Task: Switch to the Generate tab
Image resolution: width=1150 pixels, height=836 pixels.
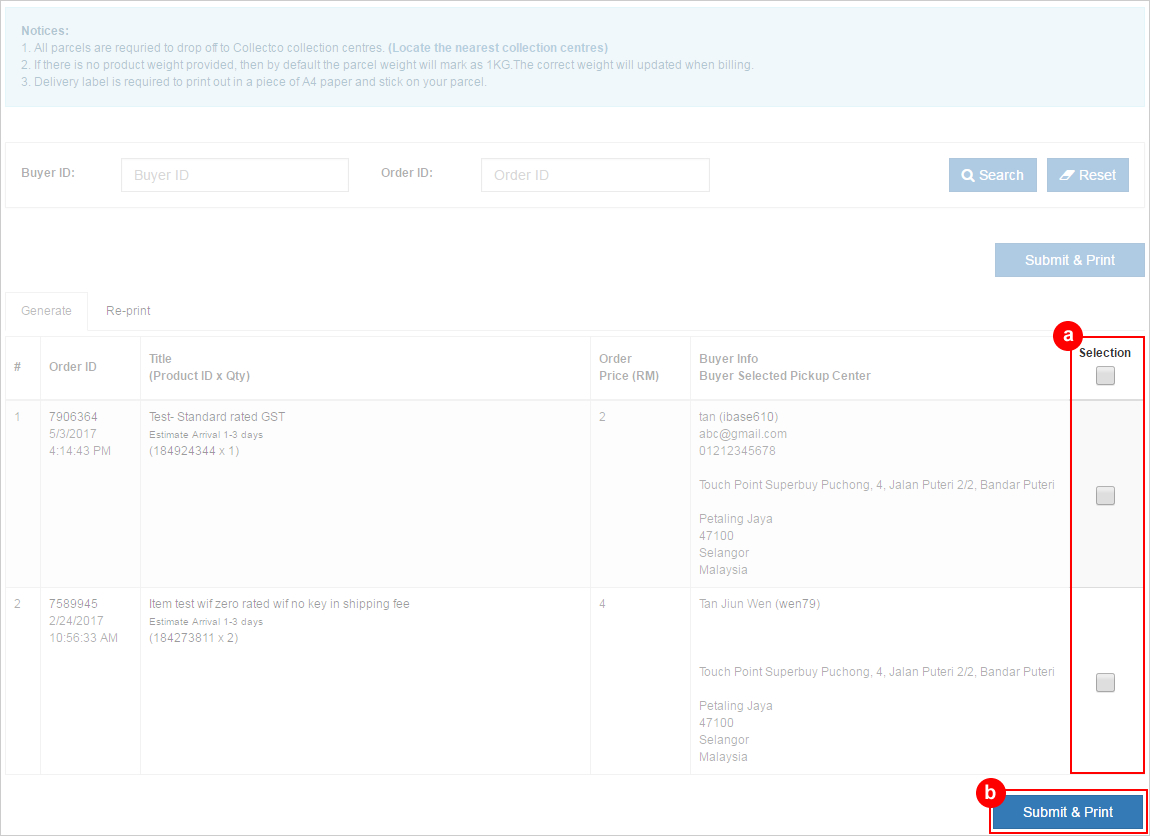Action: point(46,311)
